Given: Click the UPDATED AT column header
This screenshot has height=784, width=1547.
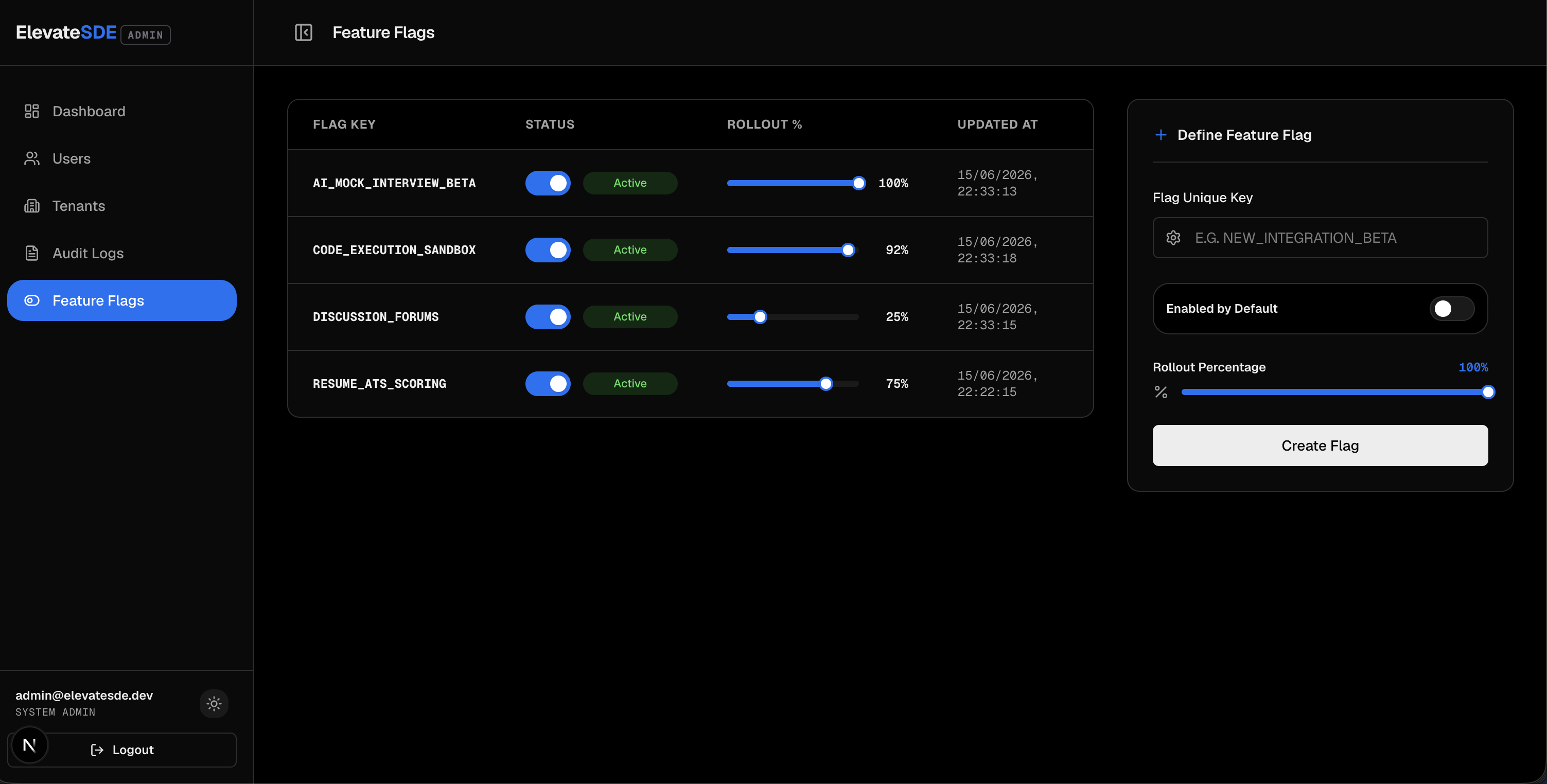Looking at the screenshot, I should [997, 124].
